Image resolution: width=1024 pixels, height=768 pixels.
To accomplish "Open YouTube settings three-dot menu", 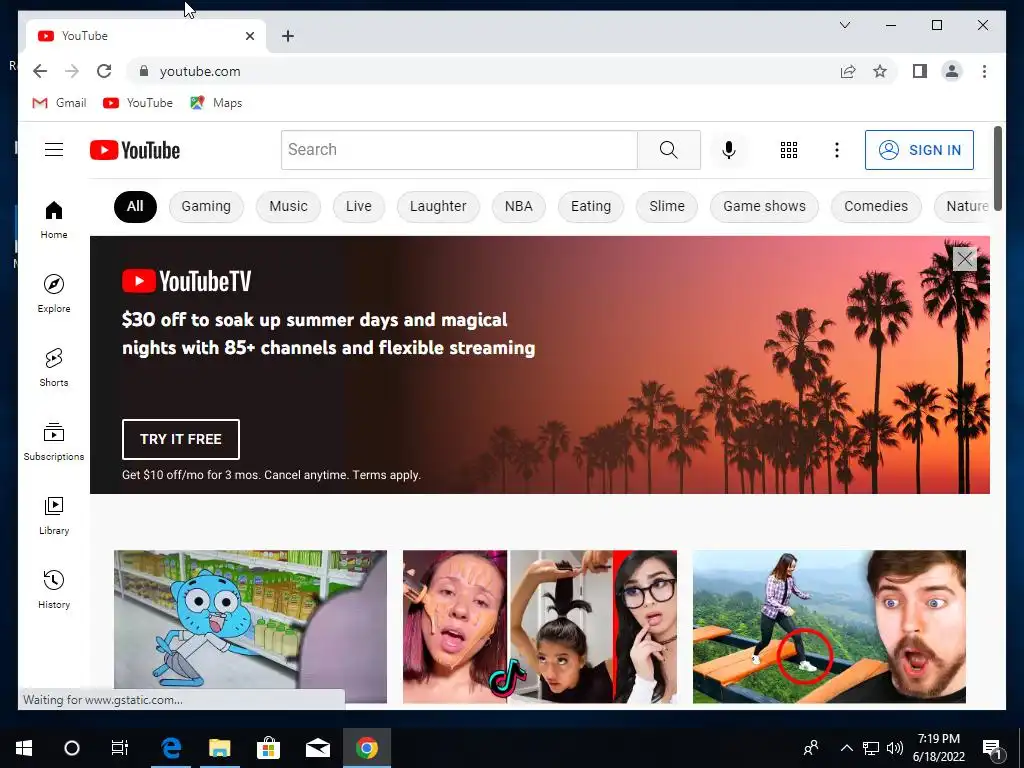I will (837, 150).
